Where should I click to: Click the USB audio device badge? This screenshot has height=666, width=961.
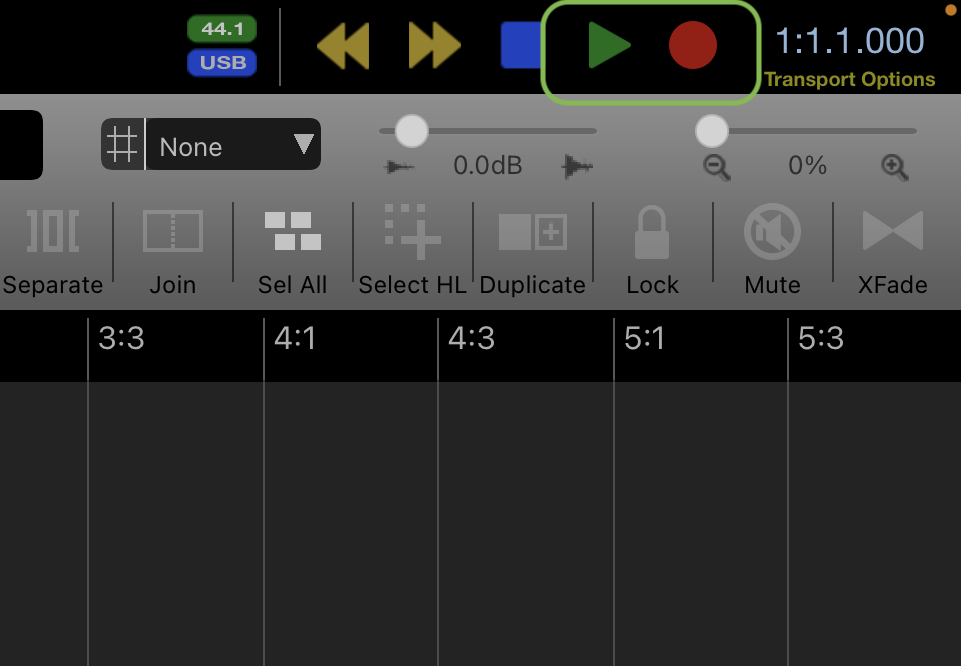[x=222, y=62]
